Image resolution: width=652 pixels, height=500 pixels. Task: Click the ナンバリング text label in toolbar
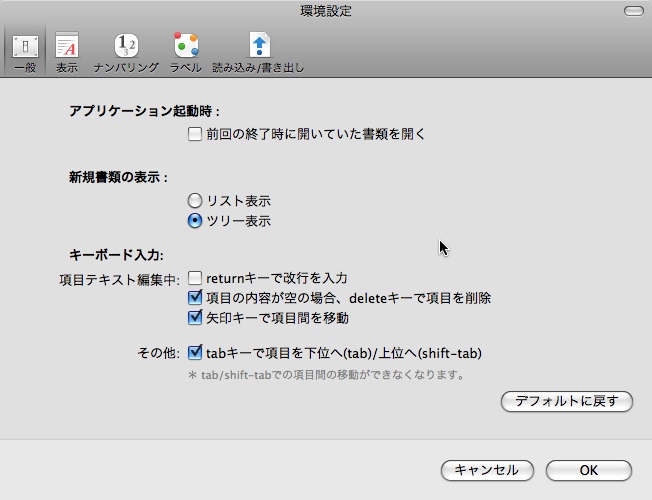click(126, 69)
